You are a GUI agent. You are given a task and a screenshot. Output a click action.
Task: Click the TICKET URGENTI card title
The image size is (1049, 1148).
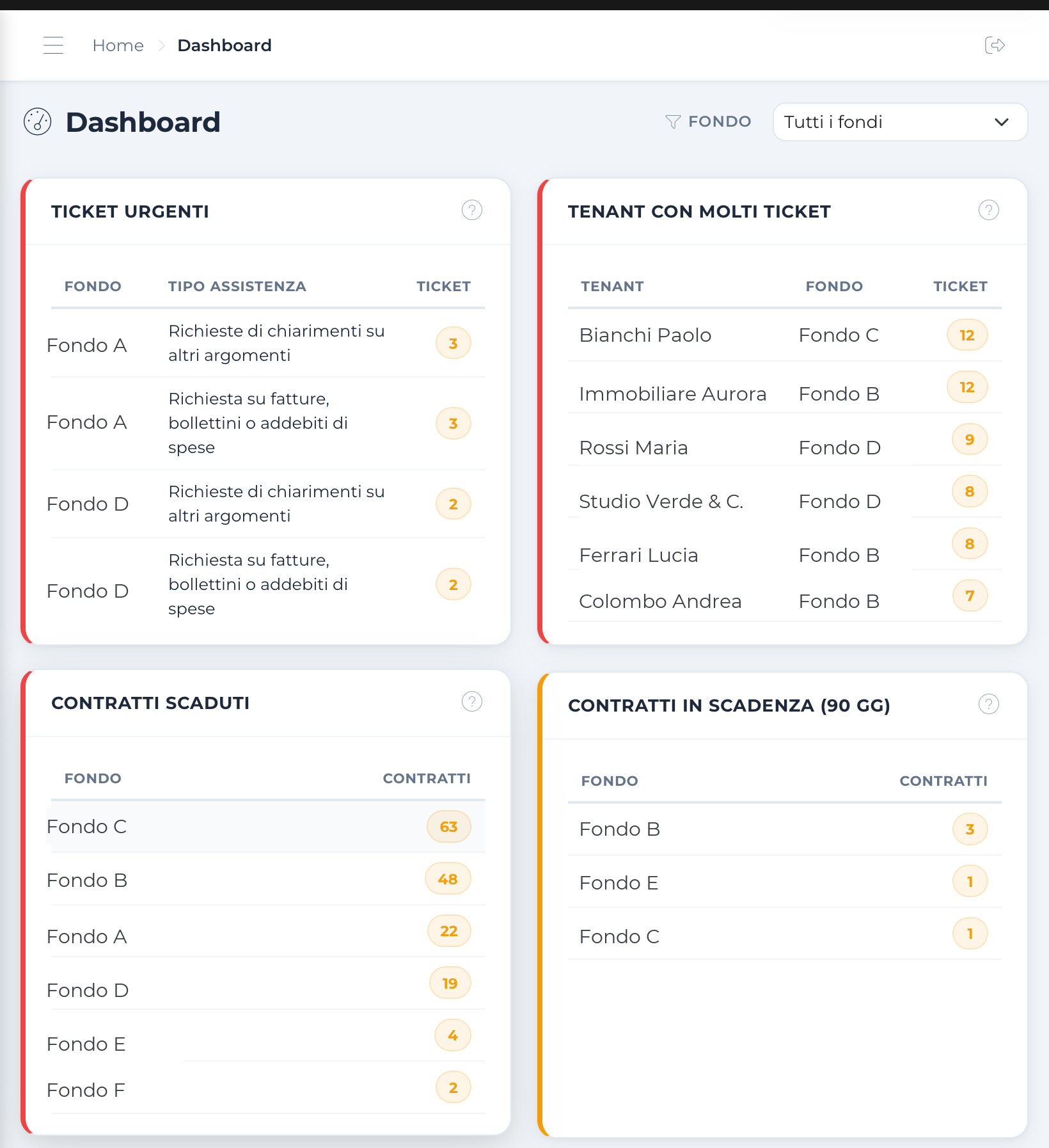pyautogui.click(x=130, y=212)
